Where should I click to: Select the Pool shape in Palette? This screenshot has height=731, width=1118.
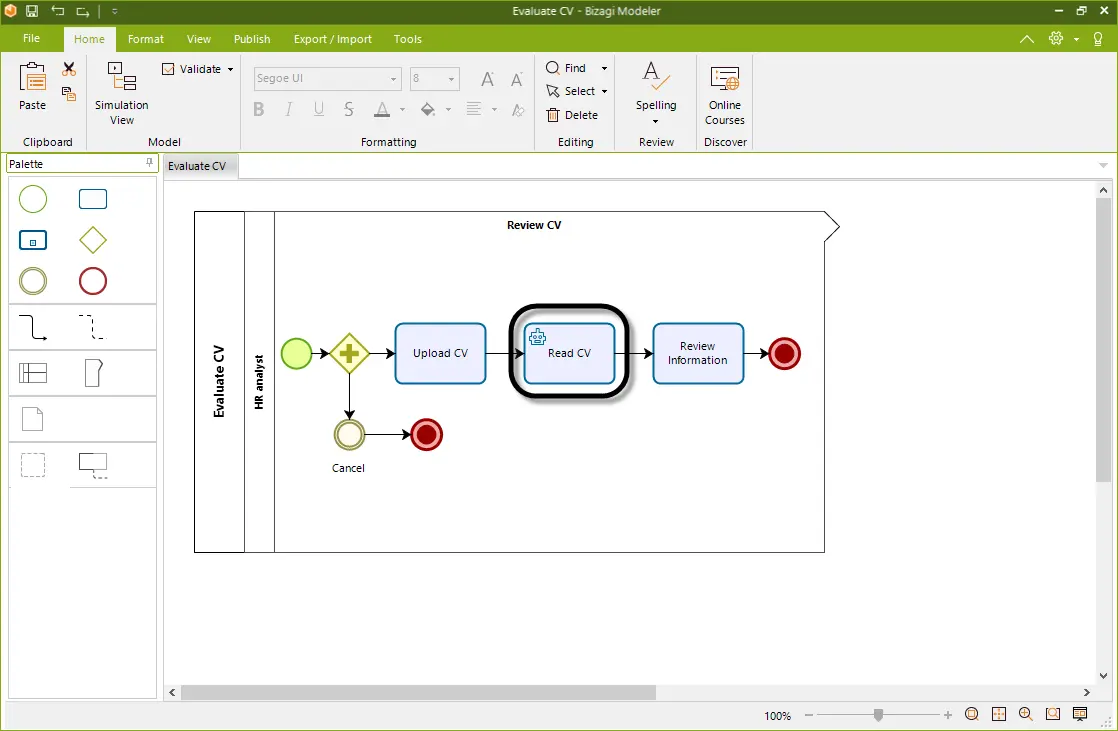click(x=33, y=373)
